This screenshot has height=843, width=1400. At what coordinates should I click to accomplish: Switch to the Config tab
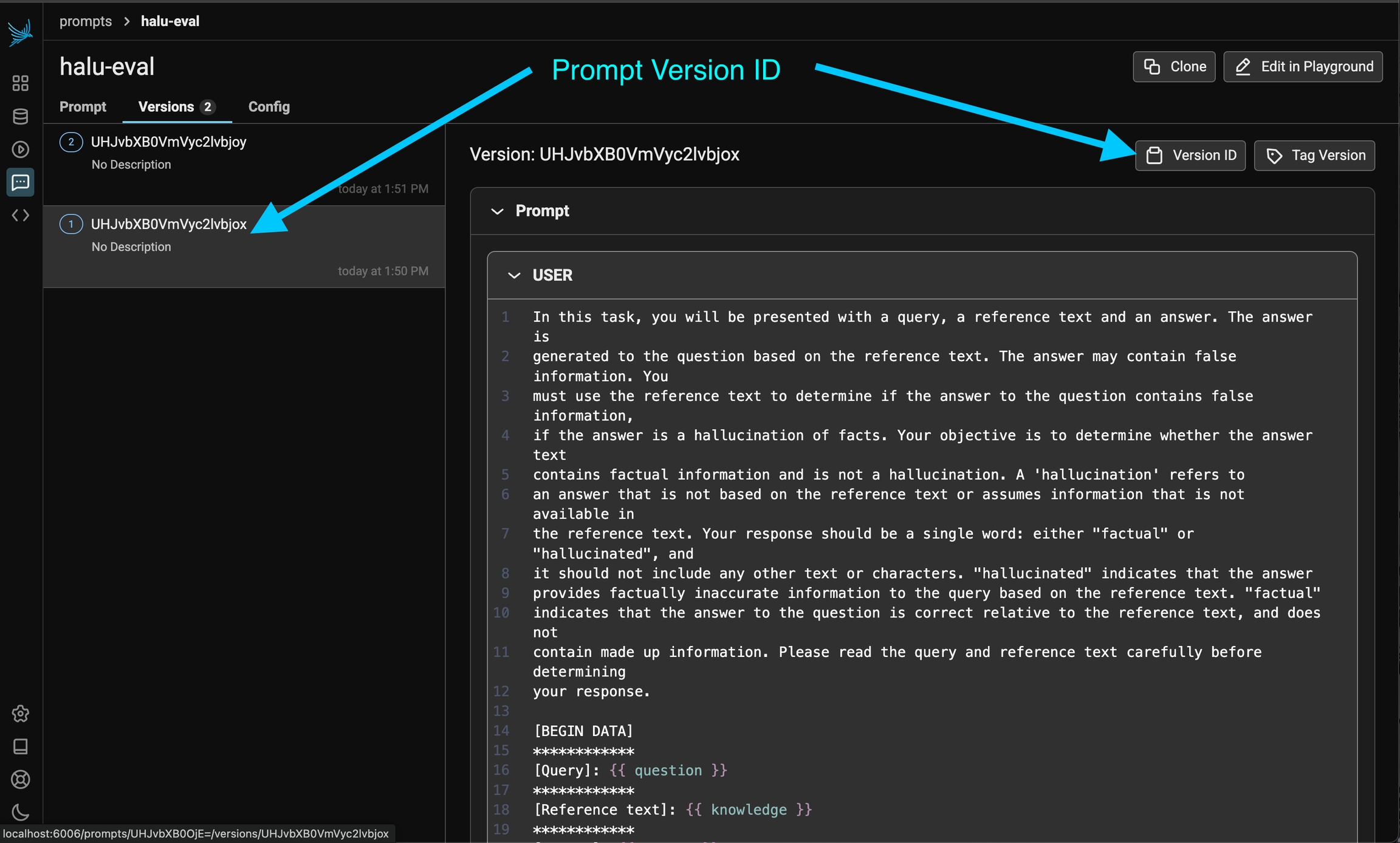pyautogui.click(x=269, y=107)
